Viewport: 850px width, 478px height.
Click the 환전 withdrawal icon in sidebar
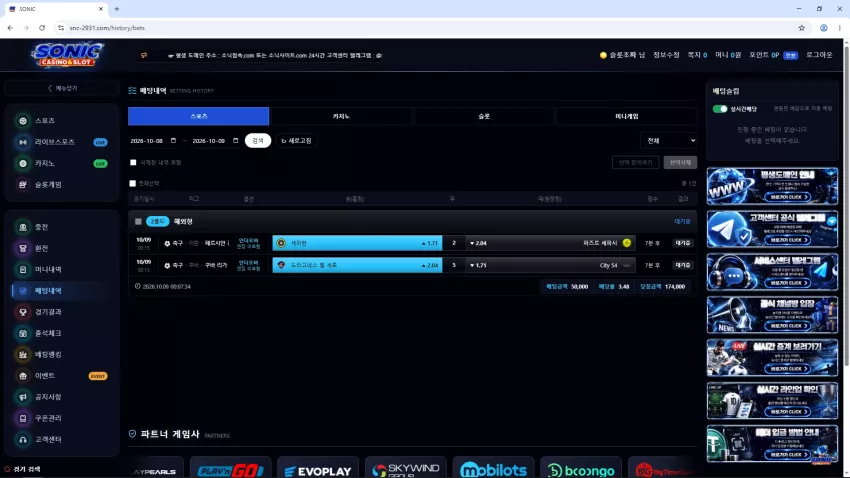pyautogui.click(x=23, y=248)
